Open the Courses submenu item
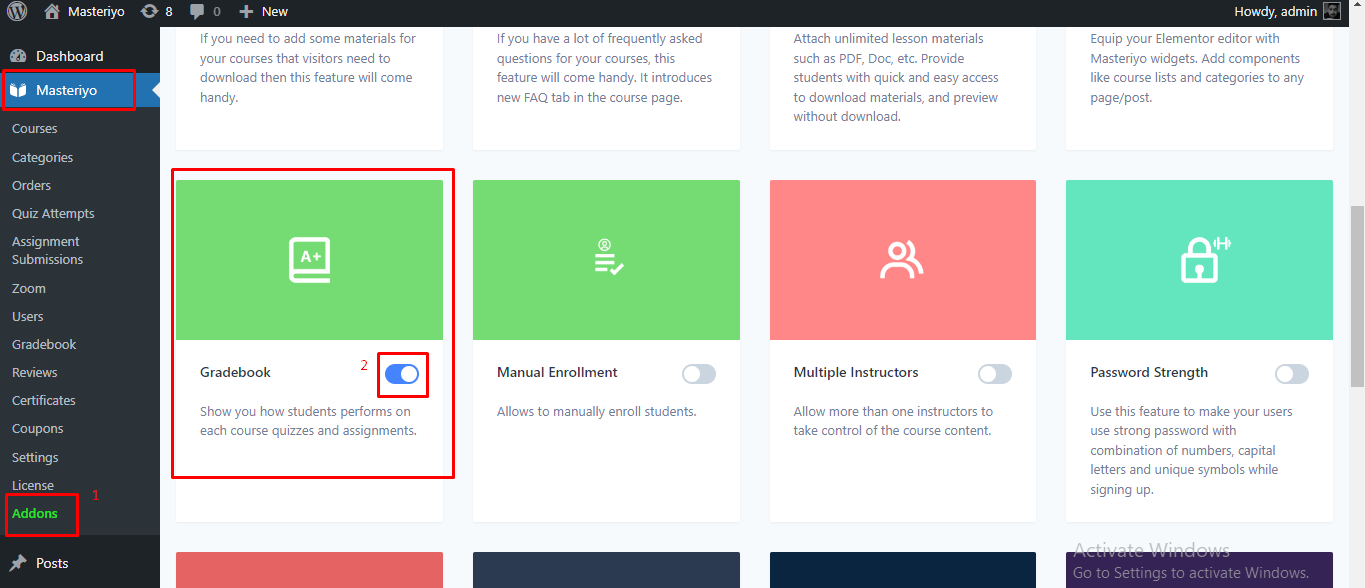Screen dimensions: 1365x588 coord(35,128)
